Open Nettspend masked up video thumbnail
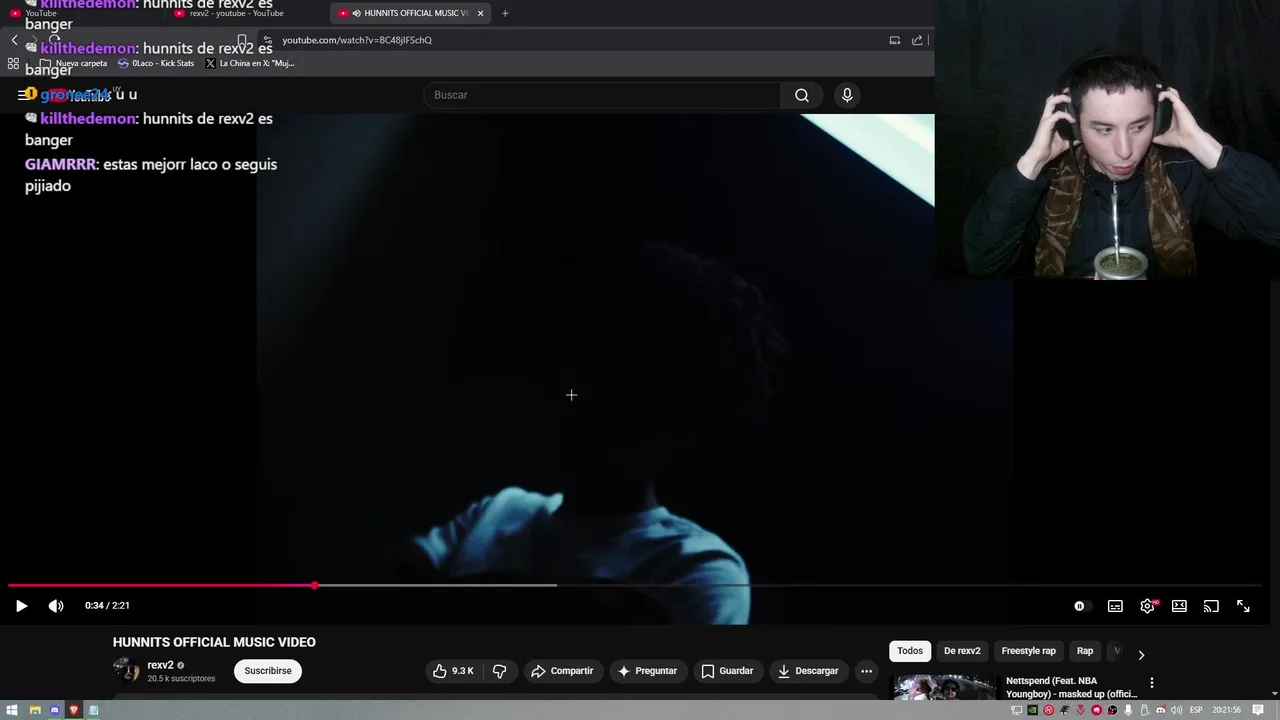Viewport: 1280px width, 720px height. [x=944, y=688]
